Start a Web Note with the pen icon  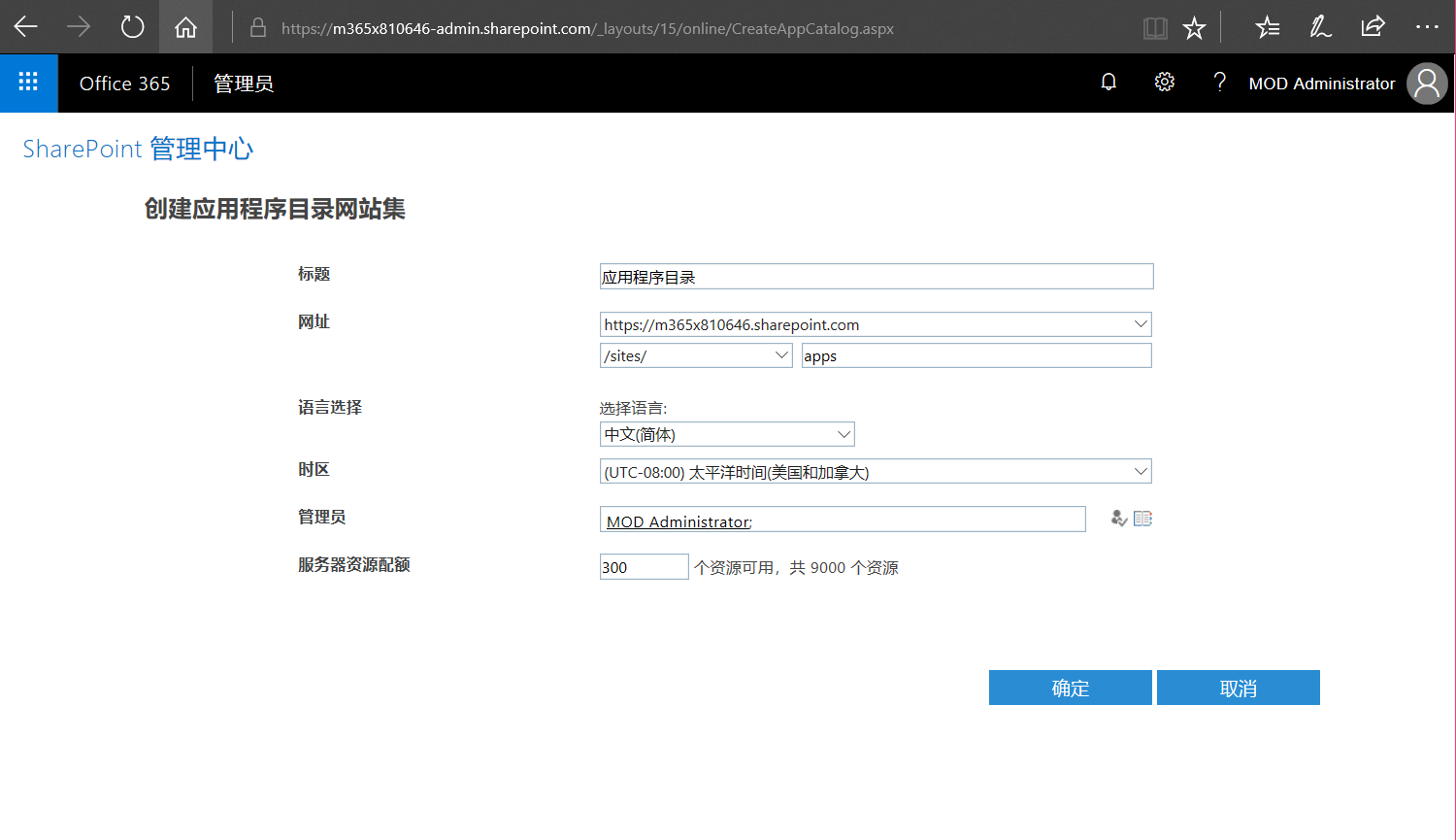pyautogui.click(x=1320, y=26)
